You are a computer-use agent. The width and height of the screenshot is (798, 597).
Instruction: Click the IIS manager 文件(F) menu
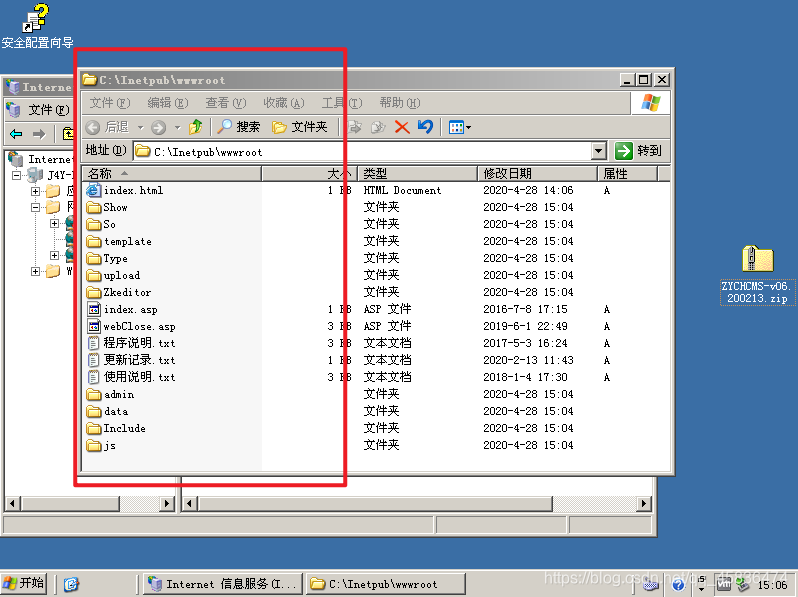coord(48,110)
